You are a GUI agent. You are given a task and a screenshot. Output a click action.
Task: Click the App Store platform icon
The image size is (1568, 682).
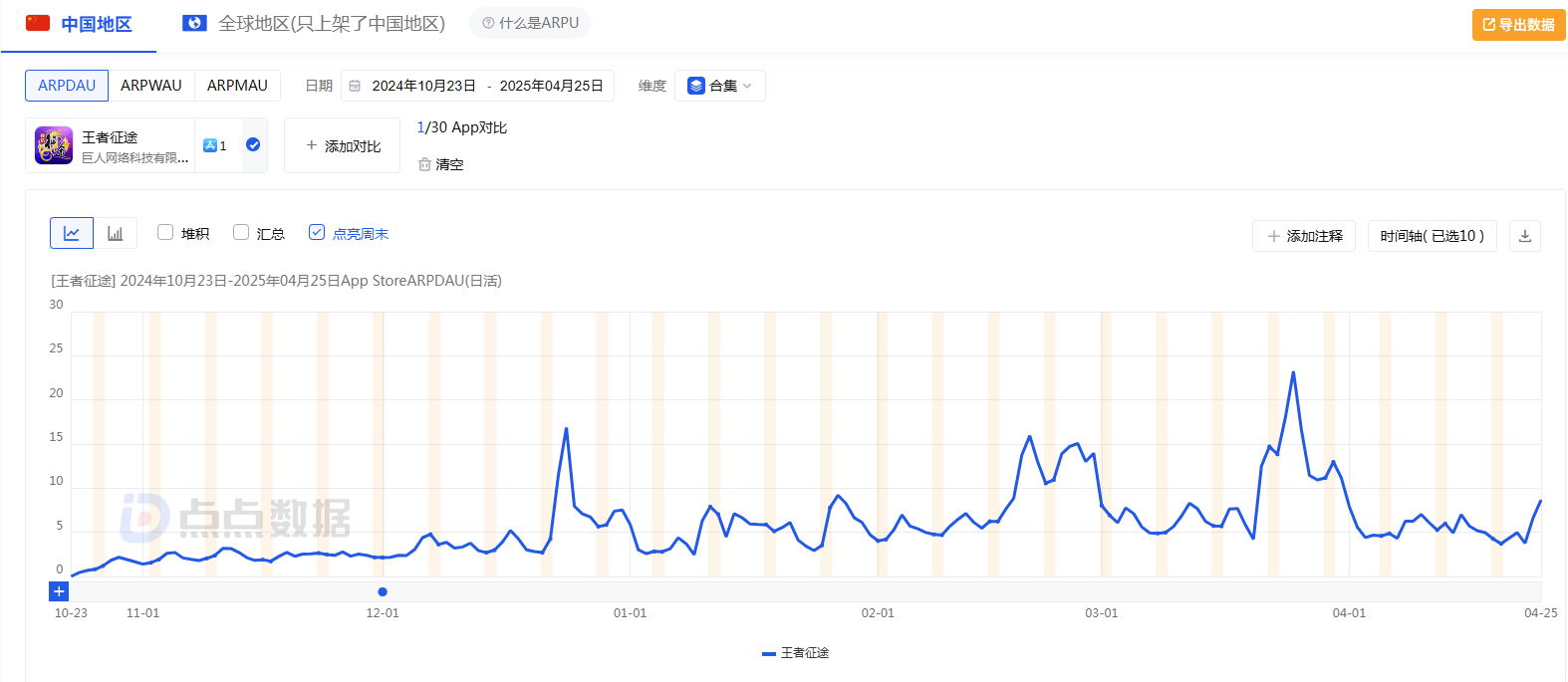click(210, 145)
